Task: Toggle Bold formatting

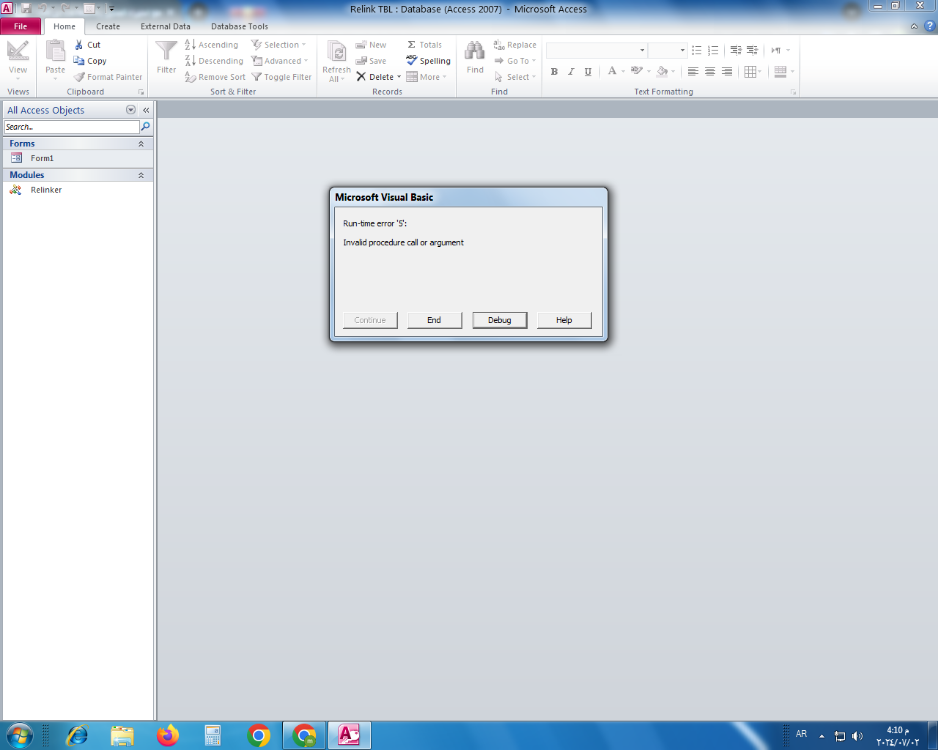Action: [554, 72]
